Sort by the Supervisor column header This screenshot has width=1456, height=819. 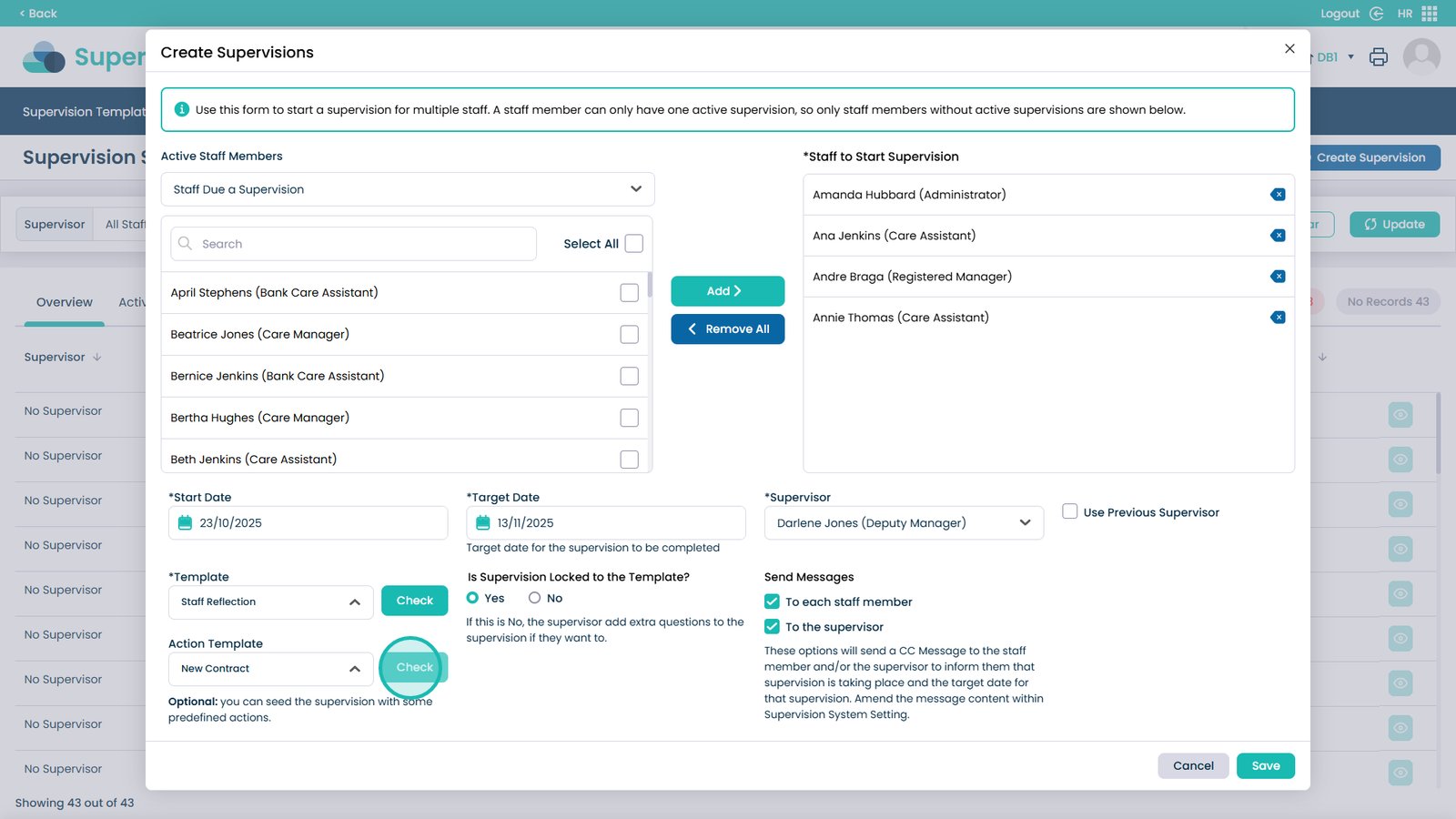pyautogui.click(x=63, y=358)
